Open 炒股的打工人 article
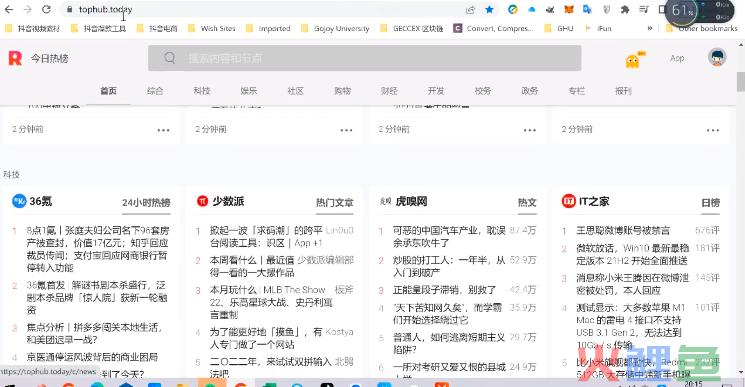 coord(449,266)
